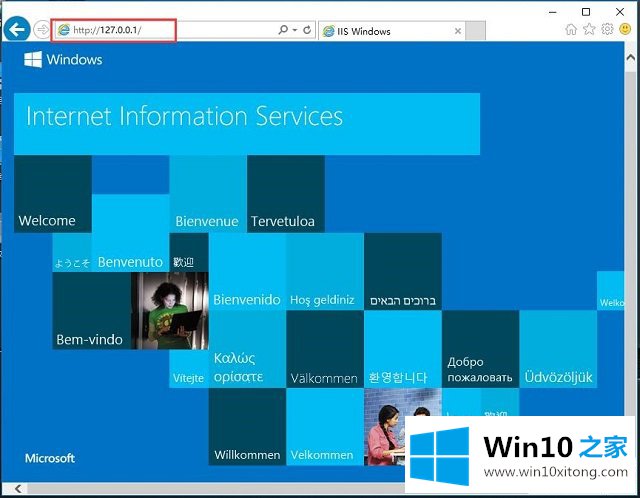Image resolution: width=640 pixels, height=498 pixels.
Task: Click the Καλώς ορίσατε tile
Action: pyautogui.click(x=247, y=349)
